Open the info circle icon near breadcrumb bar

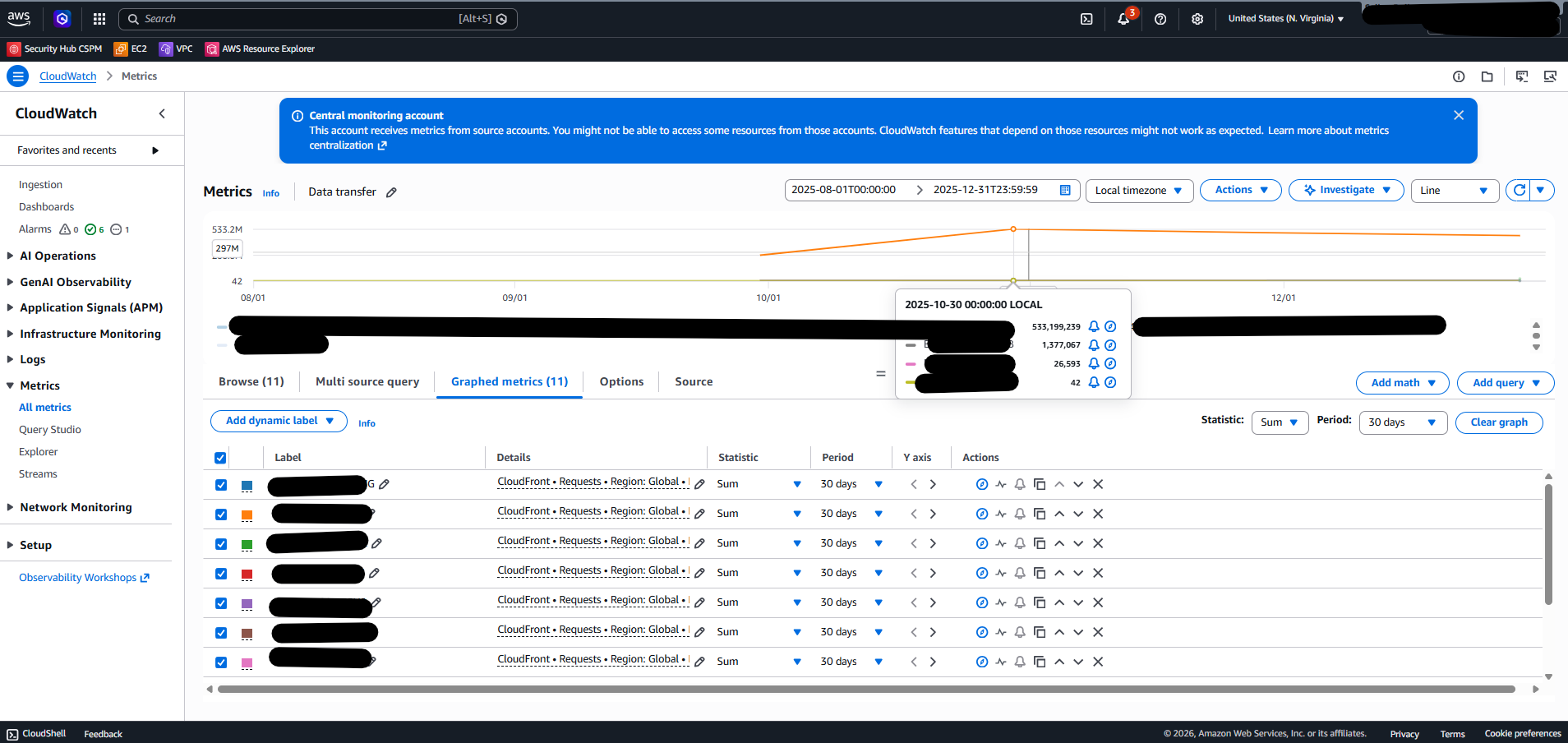[x=1459, y=76]
